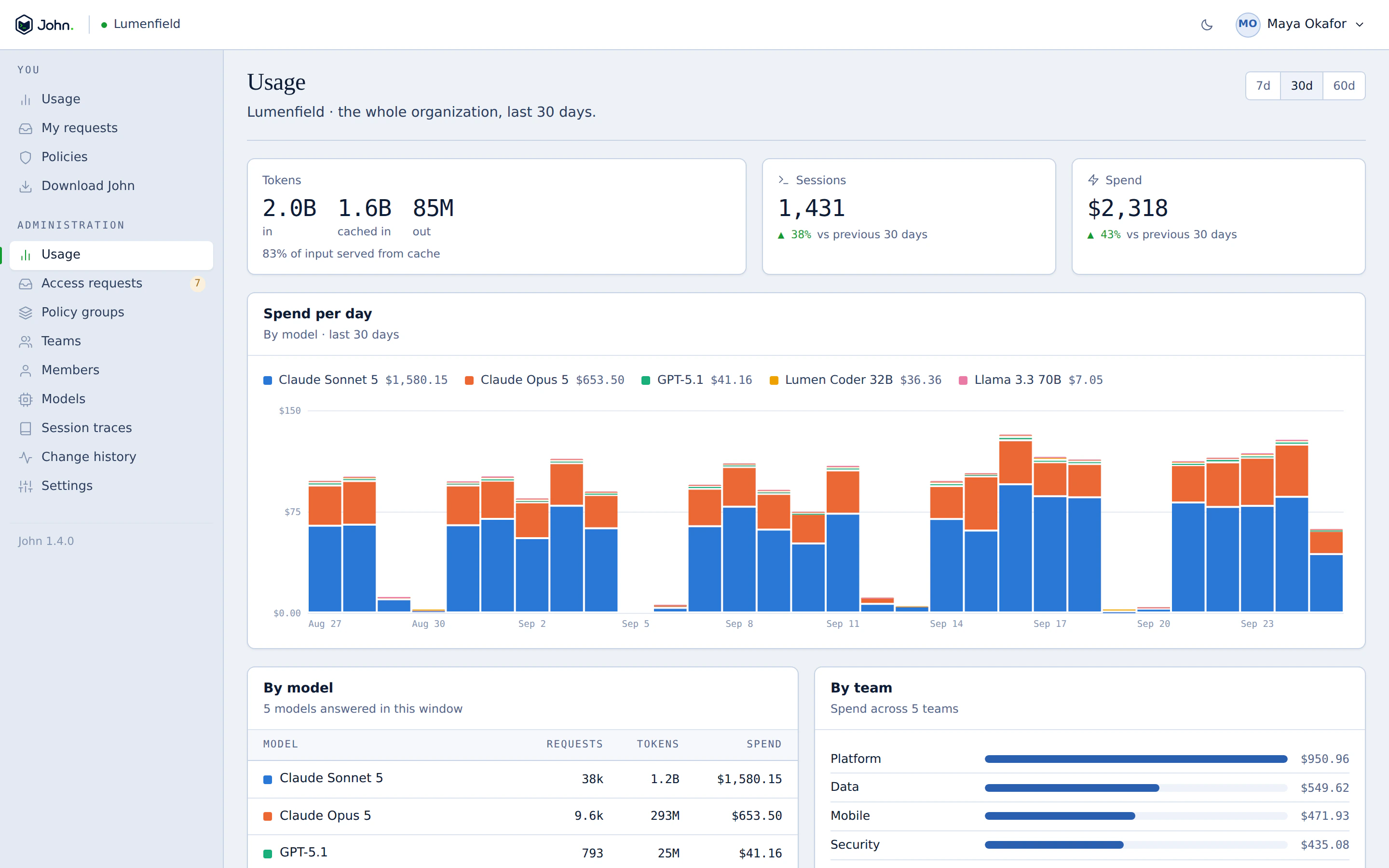Select the 30d range button

coord(1301,85)
